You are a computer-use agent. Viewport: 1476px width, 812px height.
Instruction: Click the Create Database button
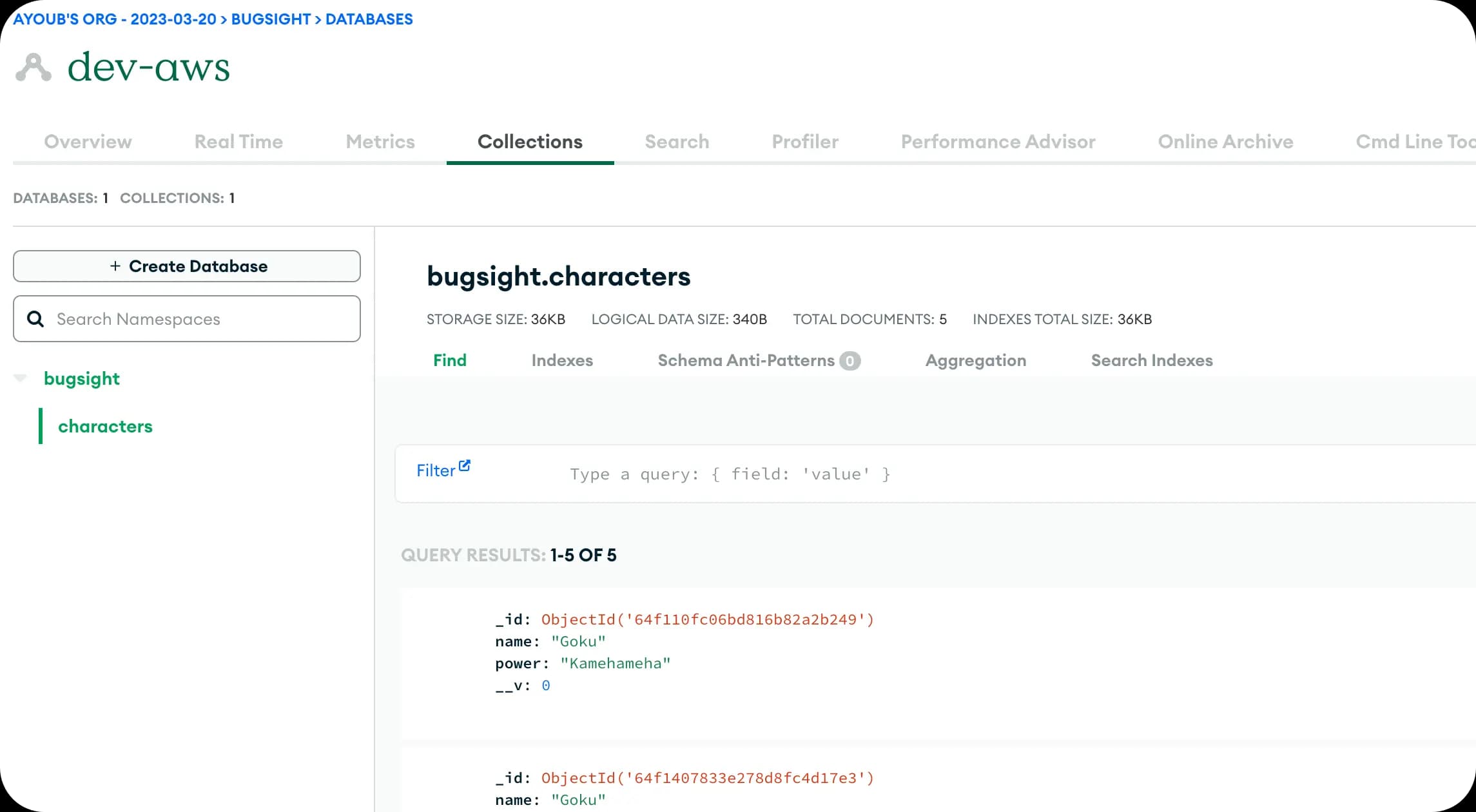(x=187, y=266)
